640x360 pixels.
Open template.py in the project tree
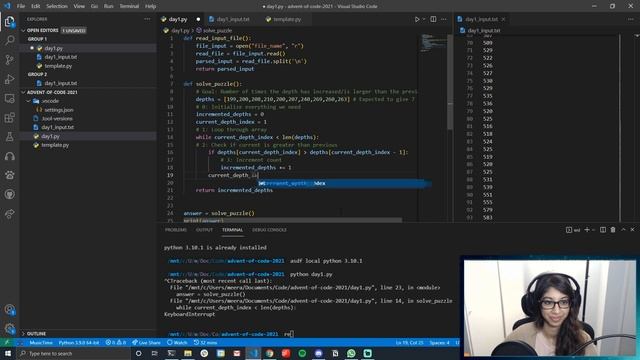tap(89, 145)
